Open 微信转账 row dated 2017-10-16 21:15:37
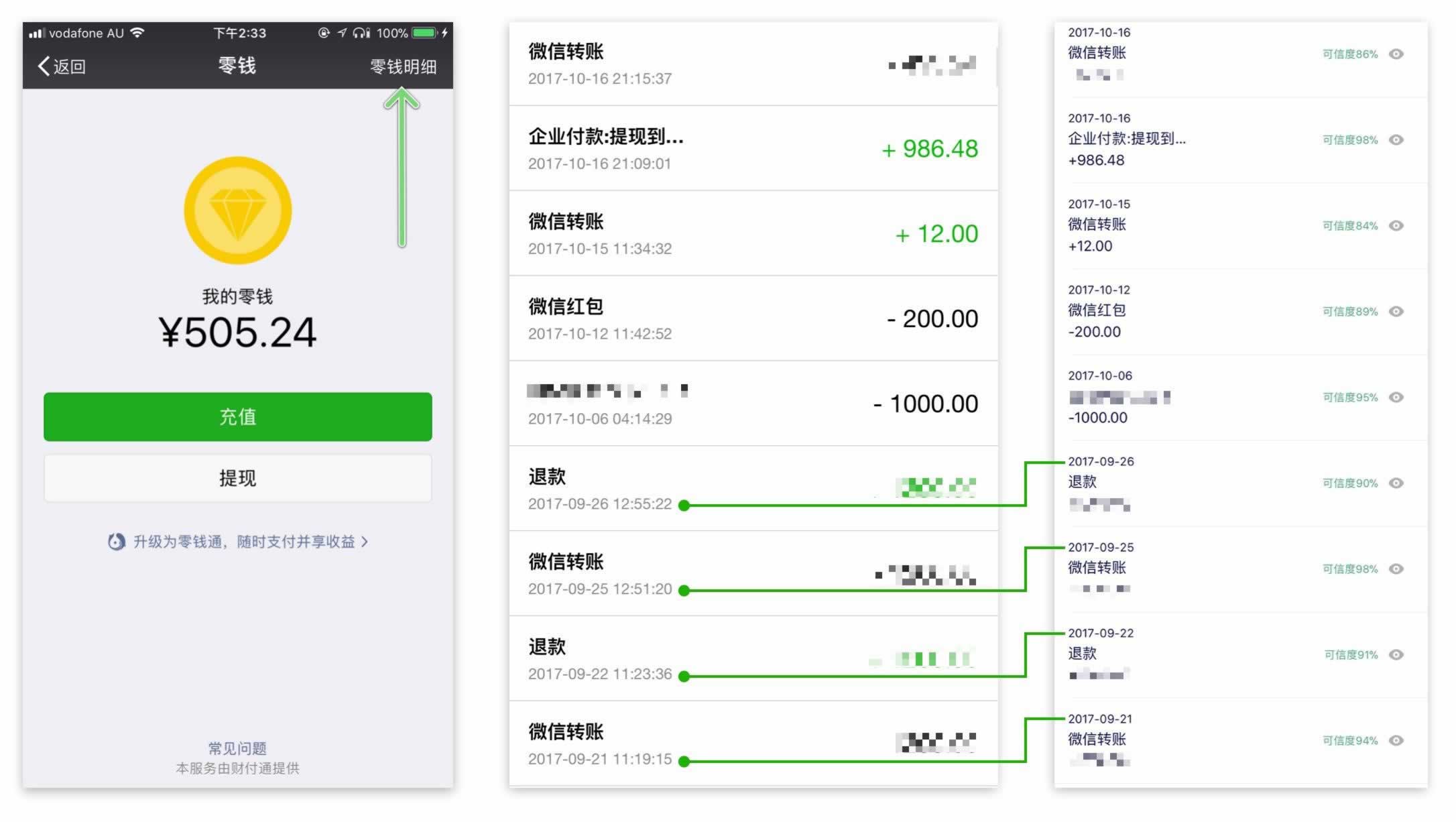Viewport: 1456px width, 822px height. (753, 64)
